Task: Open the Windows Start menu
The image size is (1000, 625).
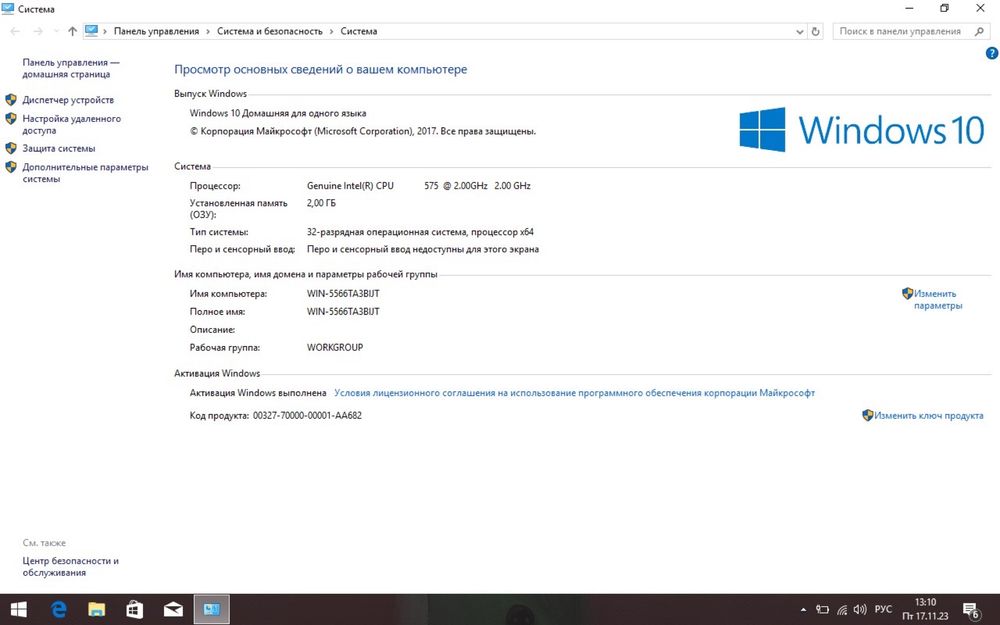Action: 18,610
